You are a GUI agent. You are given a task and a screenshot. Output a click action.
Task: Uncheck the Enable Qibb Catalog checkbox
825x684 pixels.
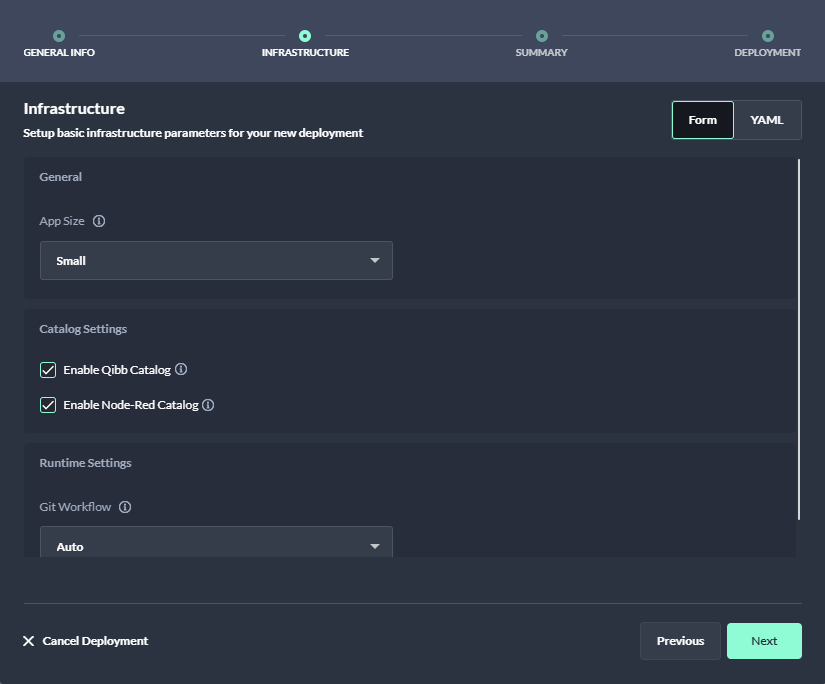[x=48, y=370]
